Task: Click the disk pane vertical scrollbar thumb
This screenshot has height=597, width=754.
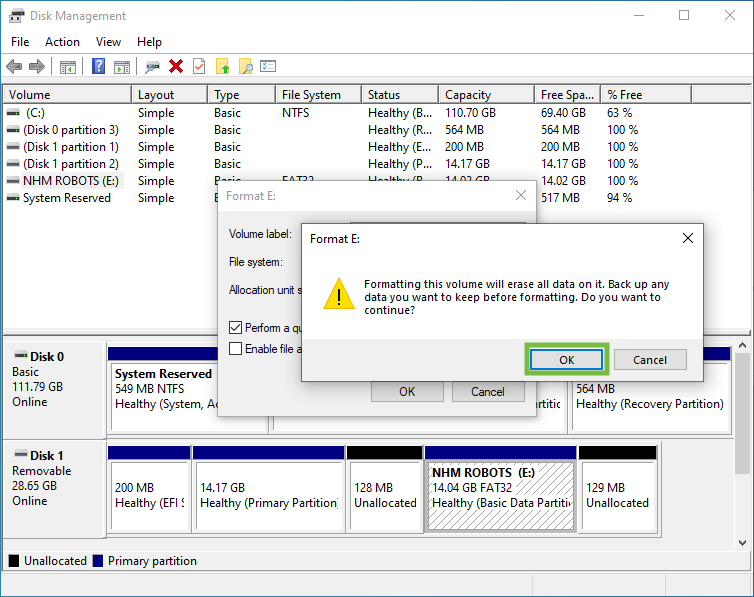Action: (x=742, y=413)
